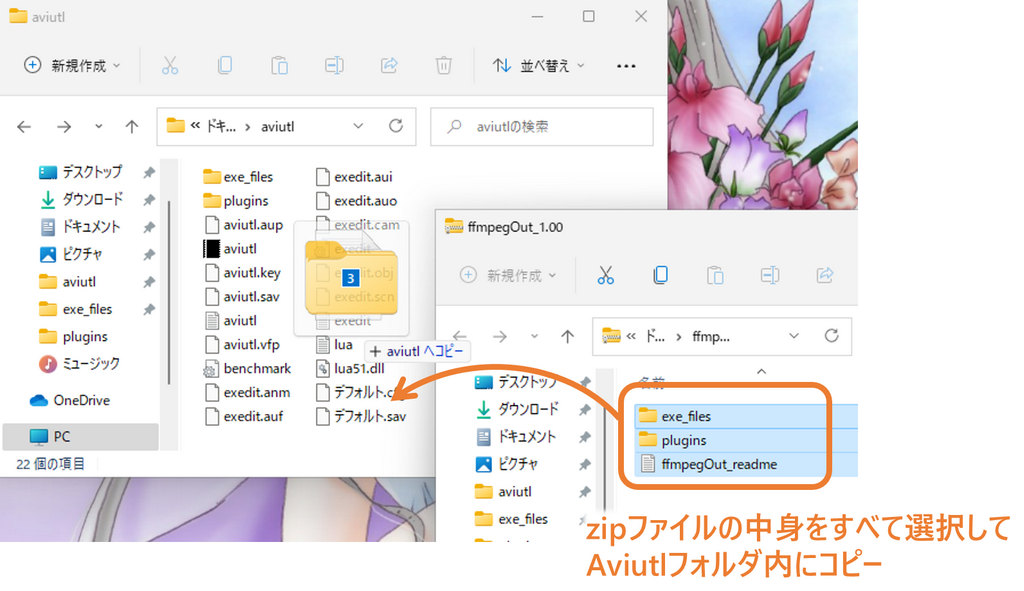
Task: Refresh the aviutl folder view
Action: 396,126
